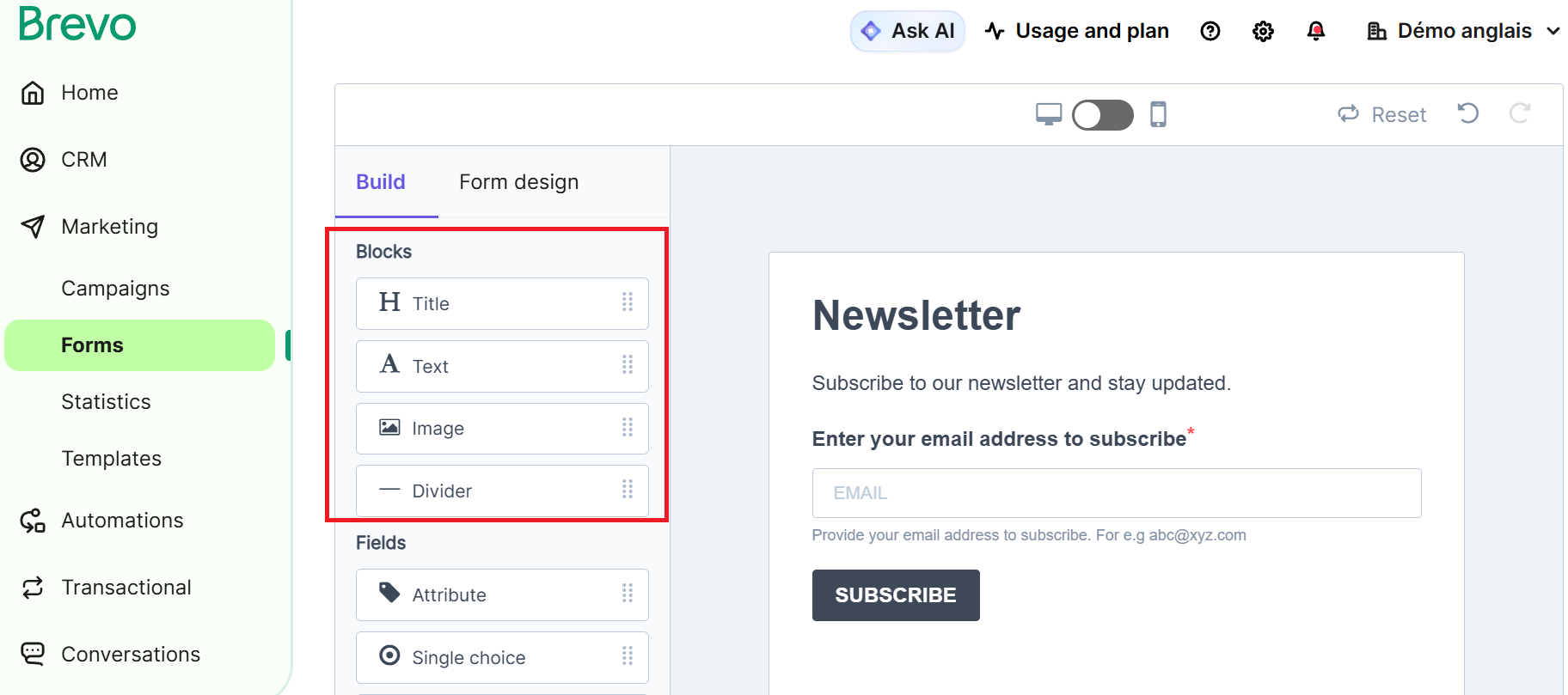Toggle the desktop/mobile preview switch
1568x695 pixels.
tap(1103, 114)
